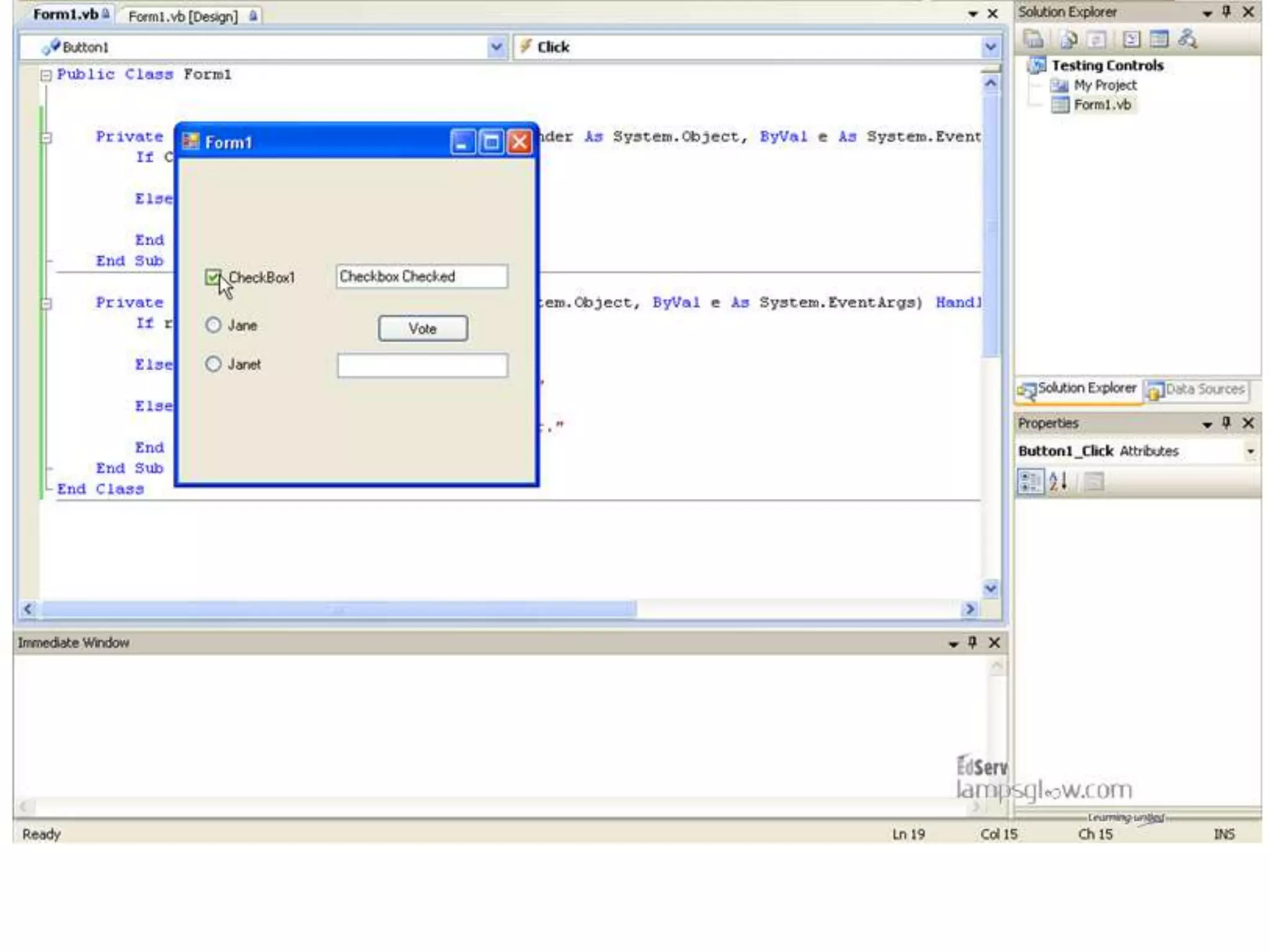
Task: Click empty text box below Vote button
Action: (x=422, y=365)
